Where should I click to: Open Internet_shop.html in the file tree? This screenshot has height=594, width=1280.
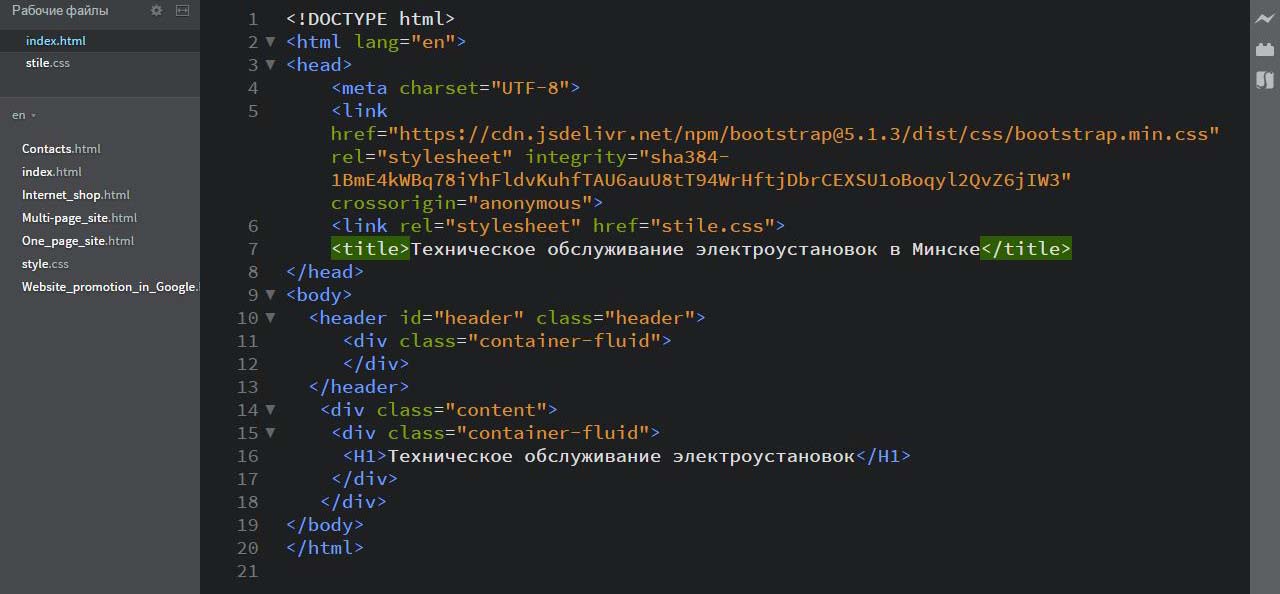[x=76, y=195]
